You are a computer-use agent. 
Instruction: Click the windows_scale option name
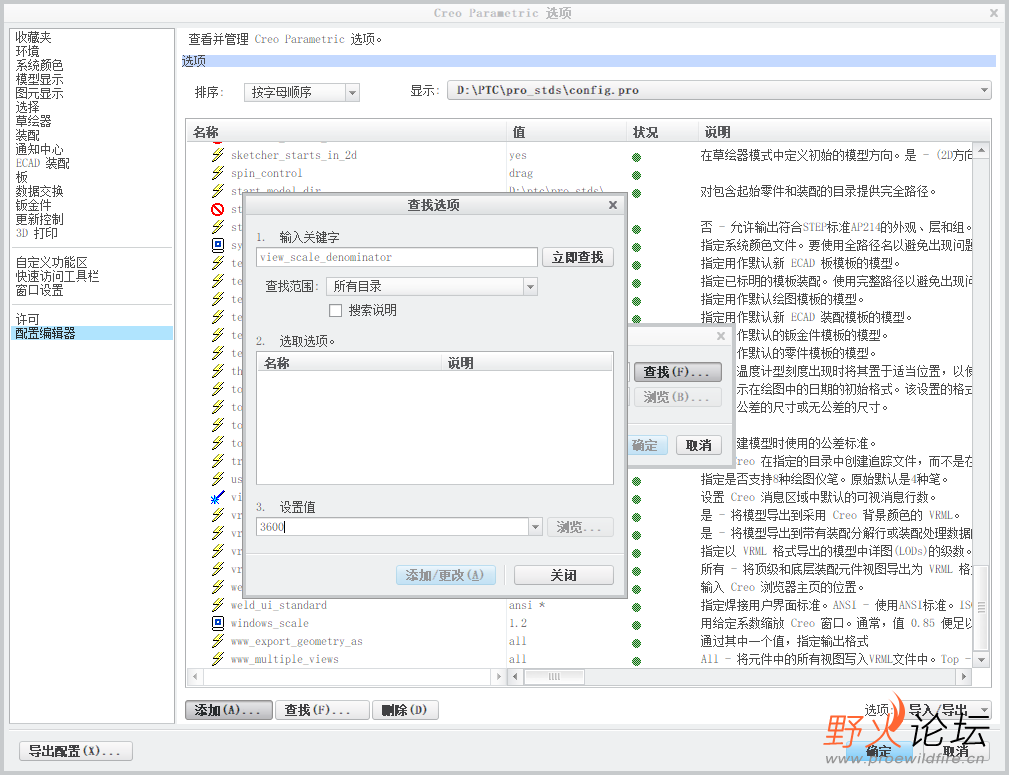click(x=270, y=623)
